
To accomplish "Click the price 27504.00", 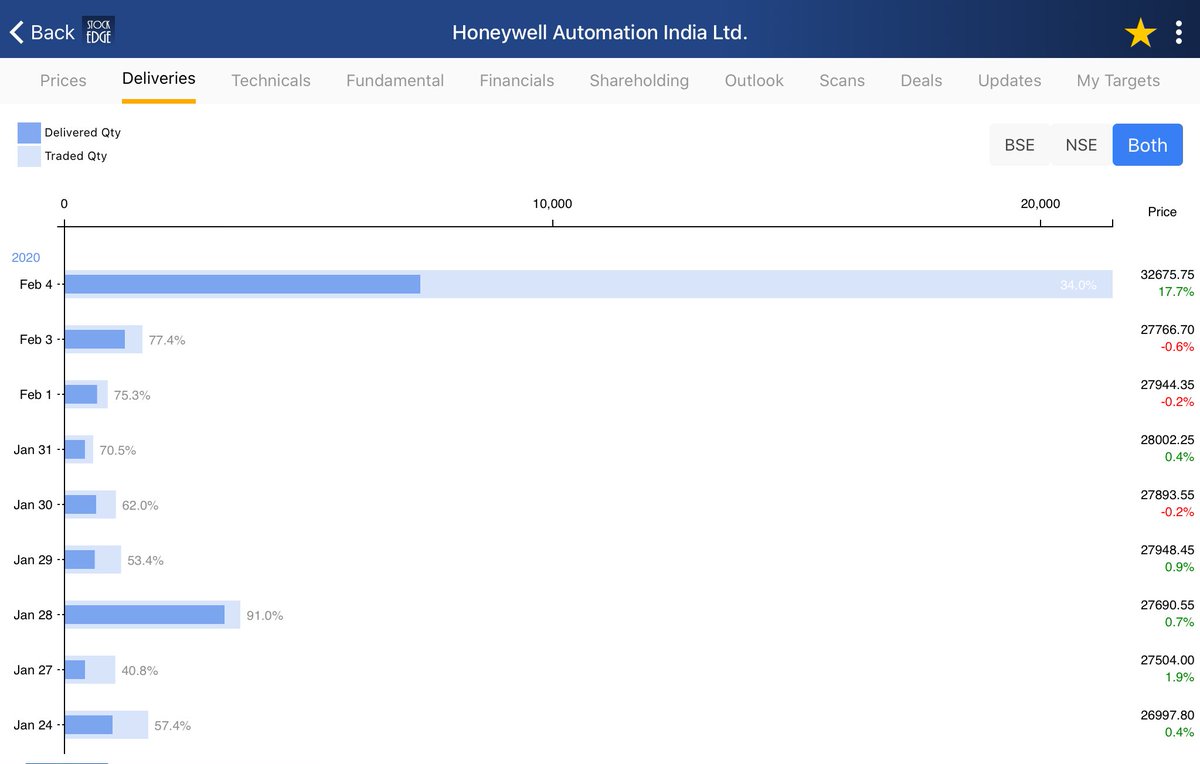I will click(x=1167, y=659).
